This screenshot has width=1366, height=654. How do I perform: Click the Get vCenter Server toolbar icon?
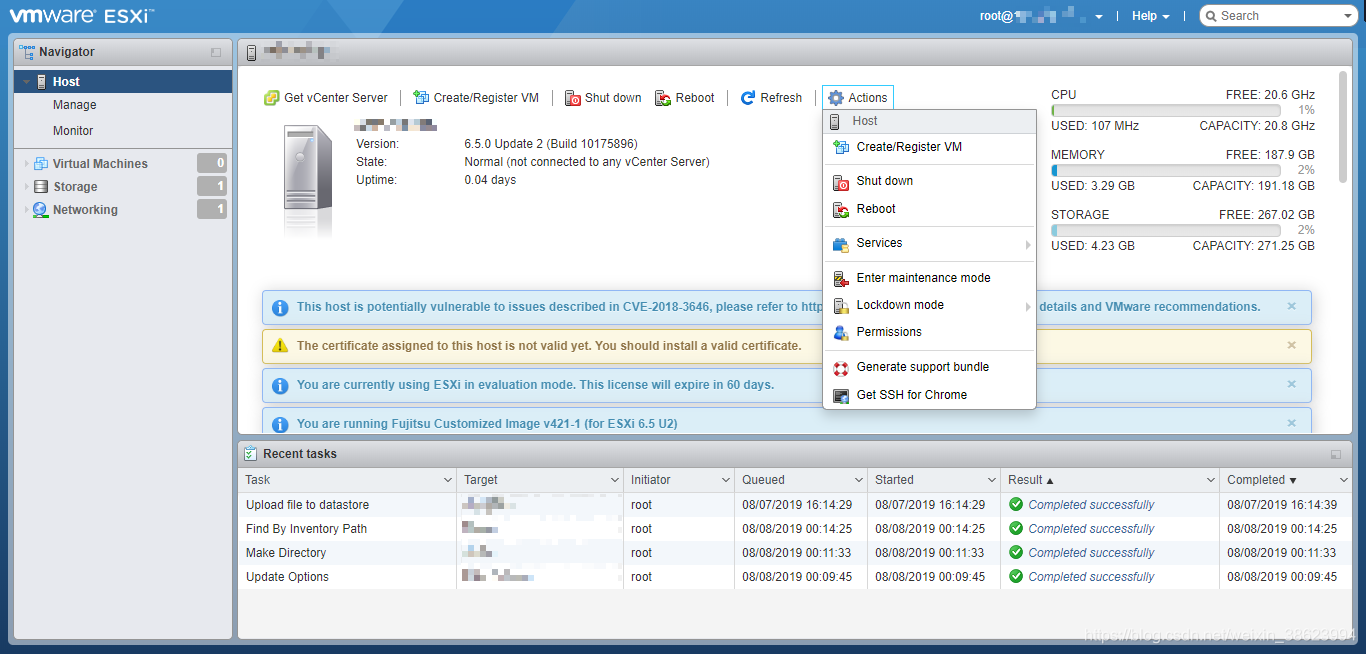coord(271,98)
